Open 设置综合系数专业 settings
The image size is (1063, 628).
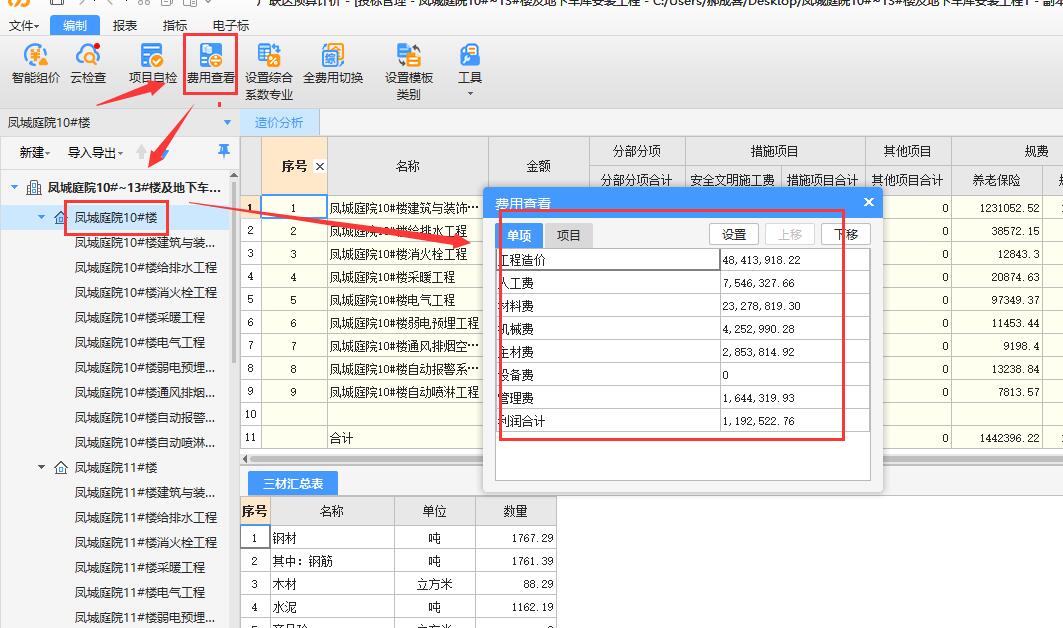[x=268, y=71]
